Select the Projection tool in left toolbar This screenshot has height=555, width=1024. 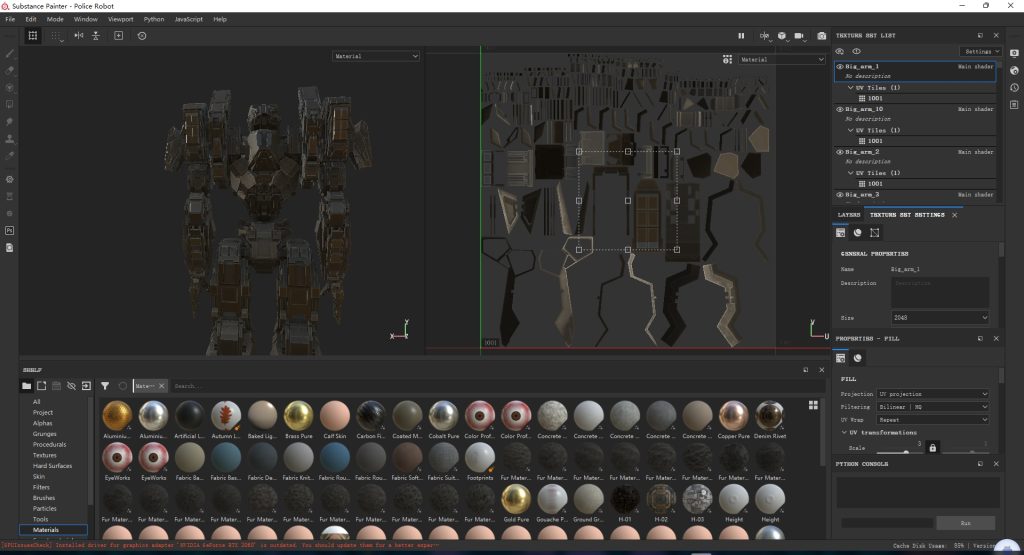pyautogui.click(x=10, y=87)
